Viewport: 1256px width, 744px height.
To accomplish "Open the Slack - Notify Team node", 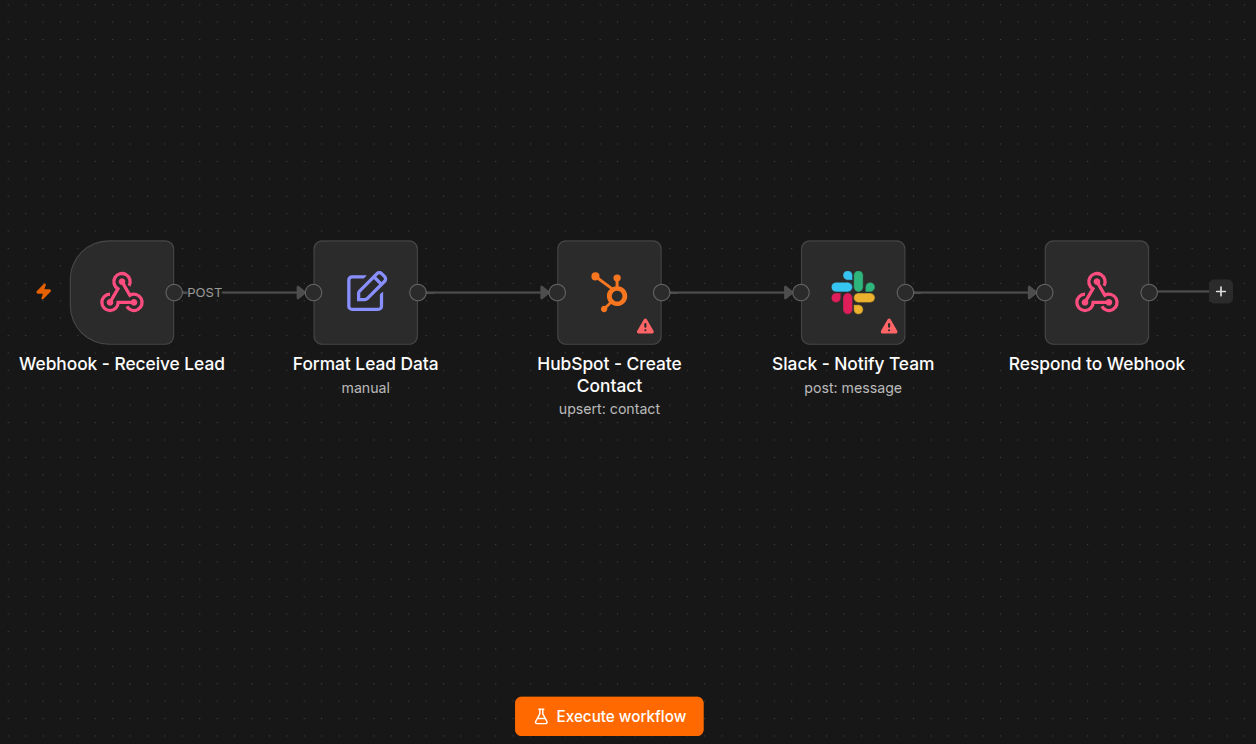I will click(853, 292).
